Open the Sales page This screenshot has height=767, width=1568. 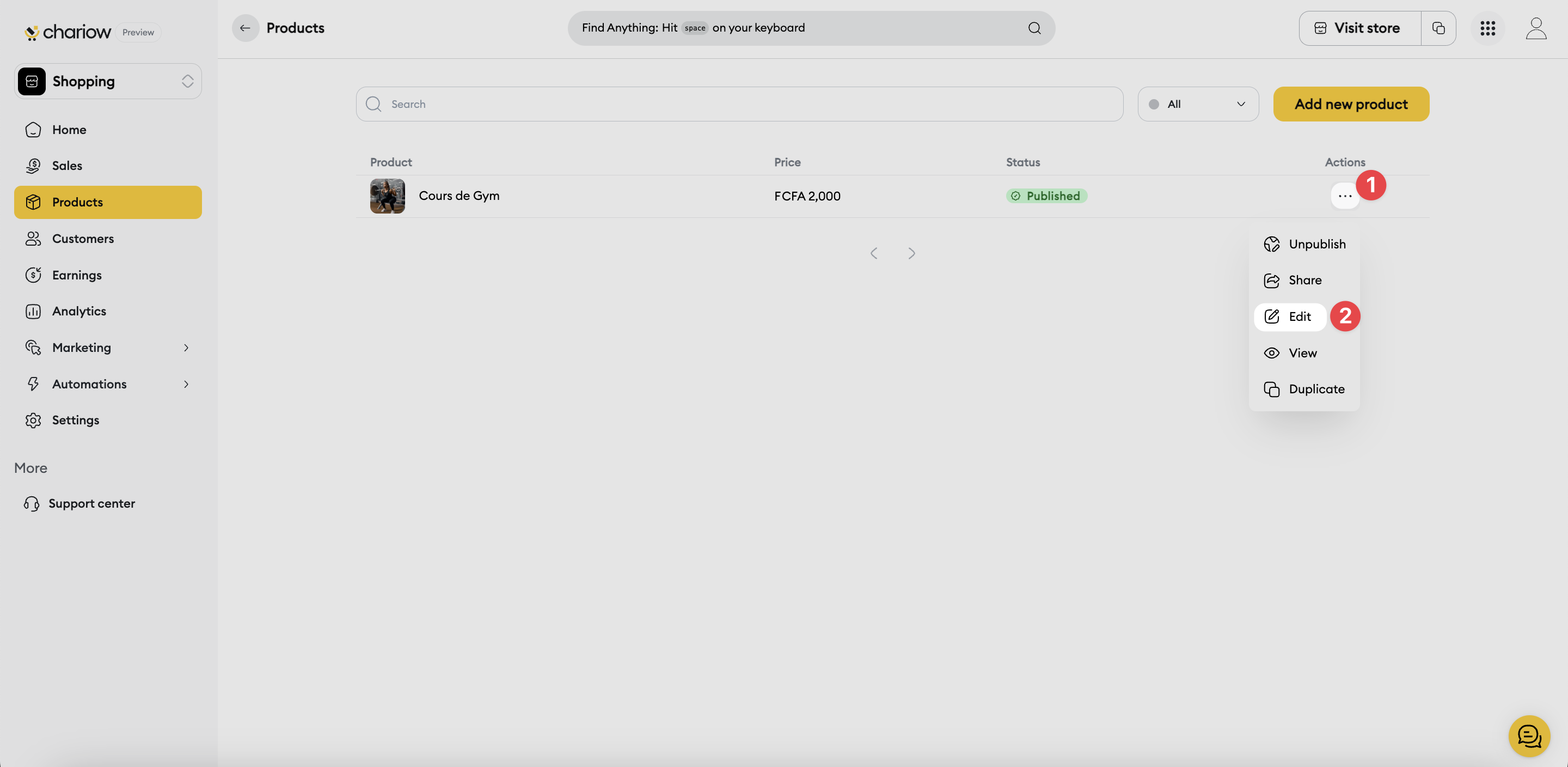tap(108, 166)
